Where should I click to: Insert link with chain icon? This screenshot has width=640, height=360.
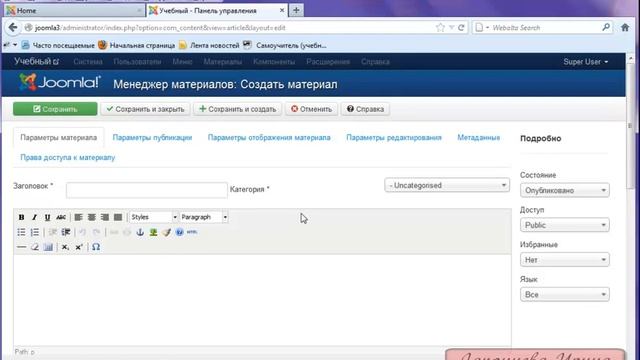pos(114,232)
